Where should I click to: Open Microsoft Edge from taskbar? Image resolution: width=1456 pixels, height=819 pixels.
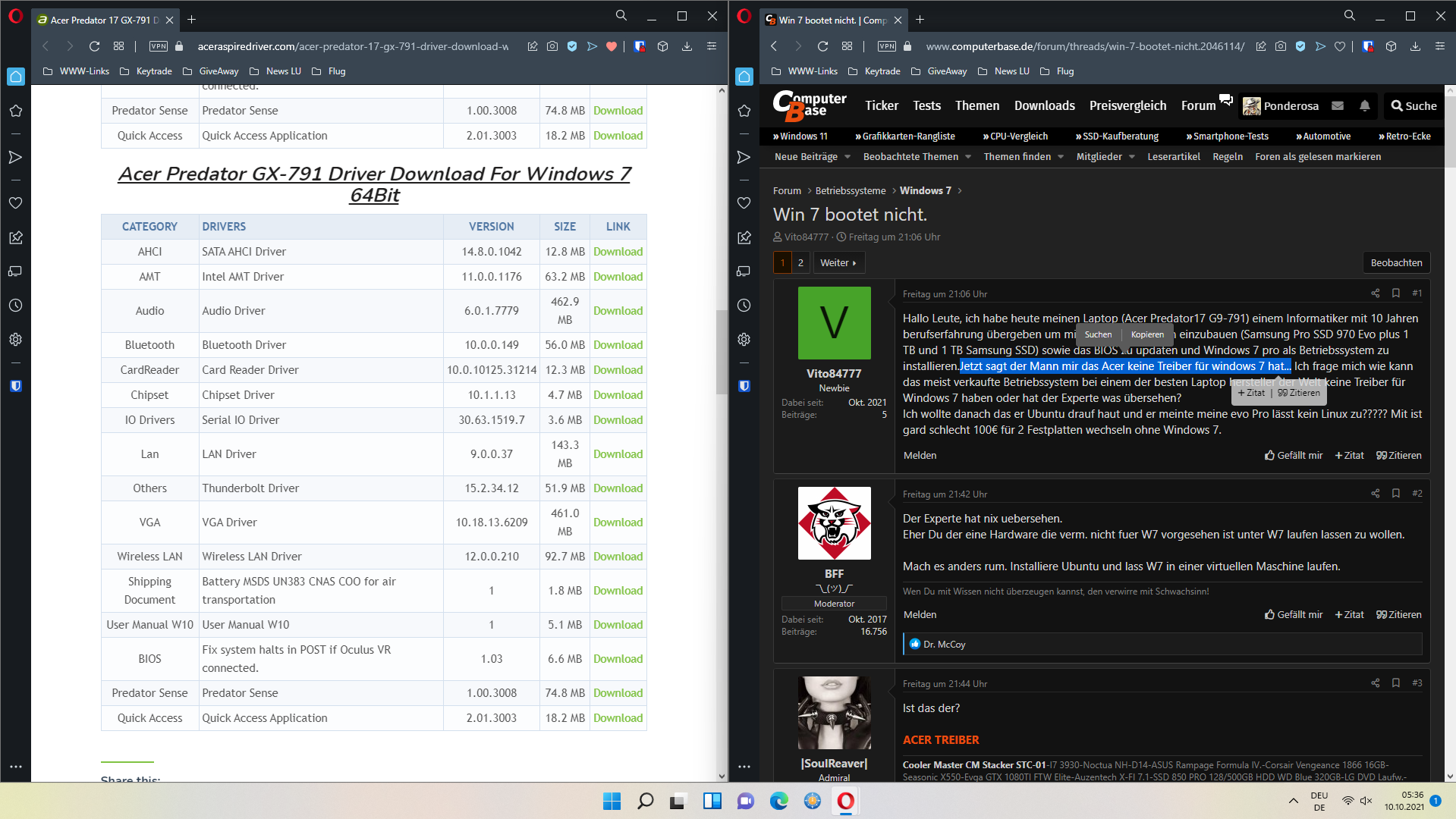point(779,801)
